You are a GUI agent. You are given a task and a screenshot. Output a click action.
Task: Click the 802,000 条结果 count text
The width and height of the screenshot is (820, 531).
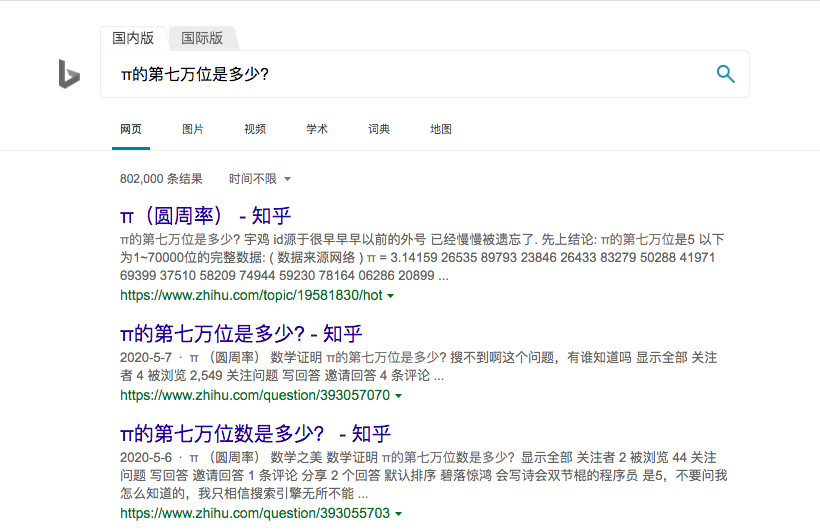[x=161, y=179]
